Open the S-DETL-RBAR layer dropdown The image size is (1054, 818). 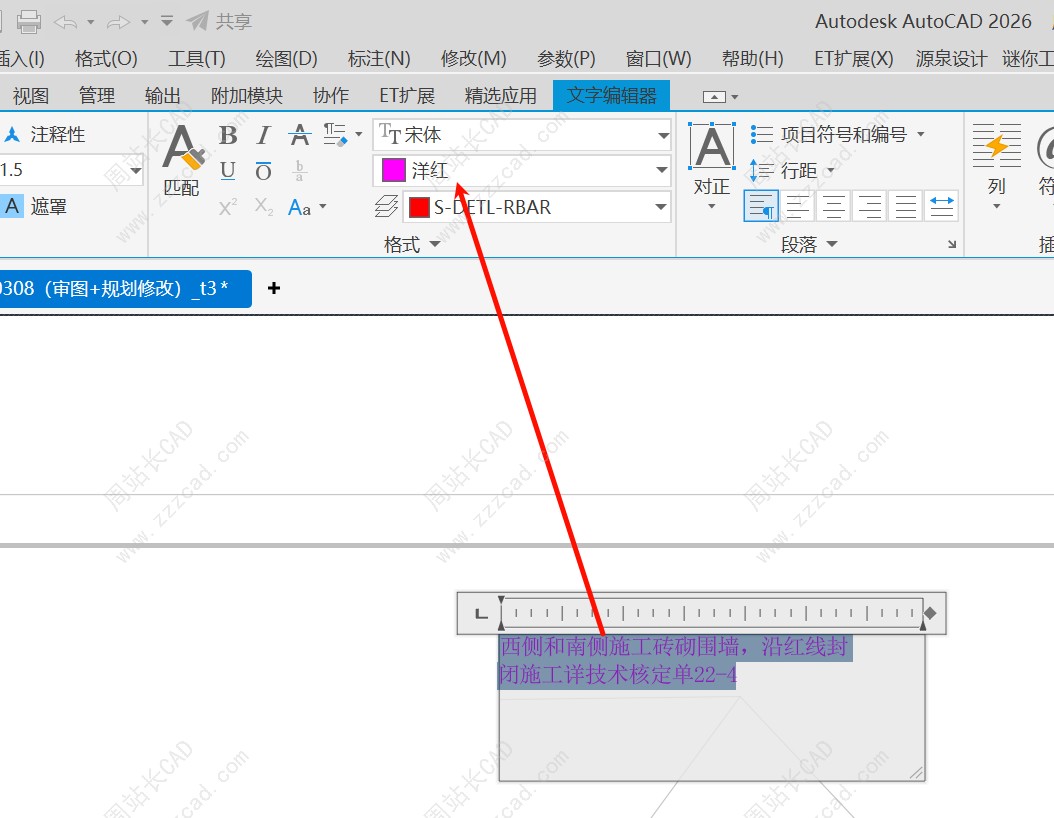click(x=660, y=208)
